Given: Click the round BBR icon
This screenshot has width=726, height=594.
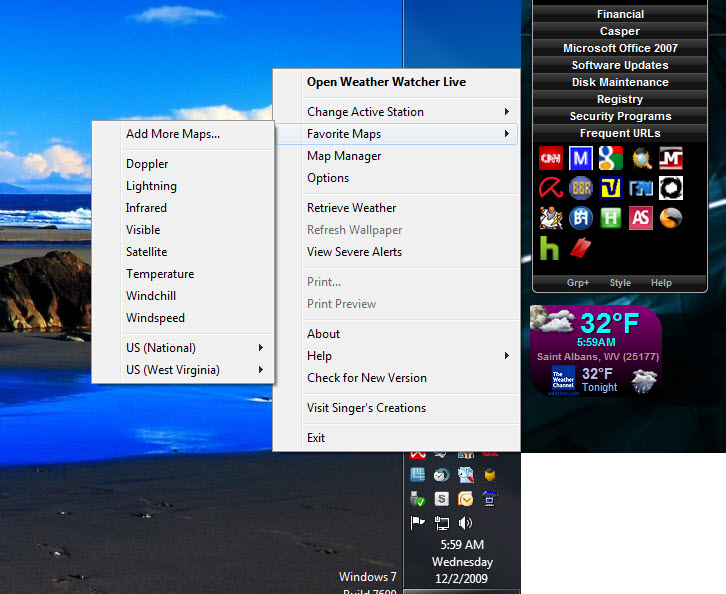Looking at the screenshot, I should point(581,188).
